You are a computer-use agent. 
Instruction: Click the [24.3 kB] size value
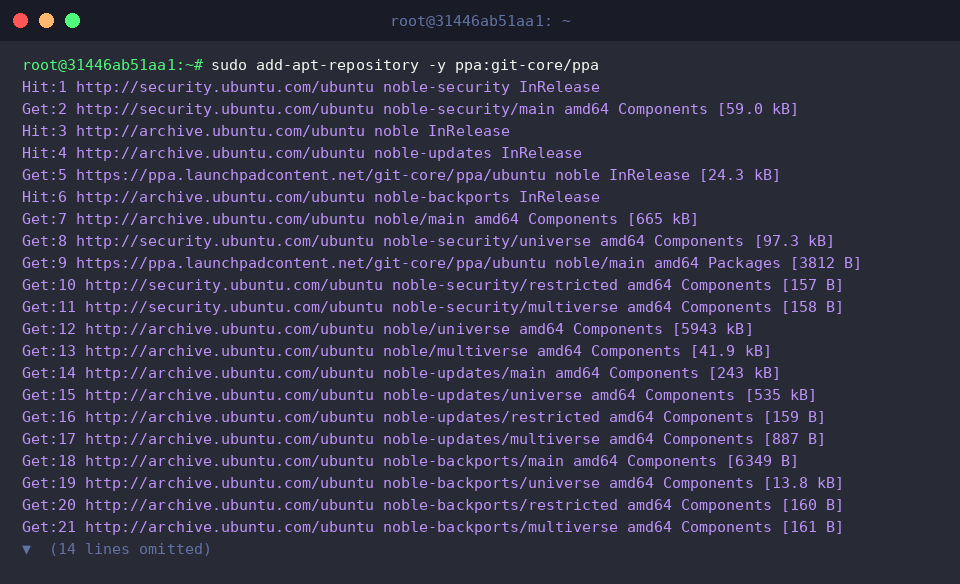click(740, 175)
